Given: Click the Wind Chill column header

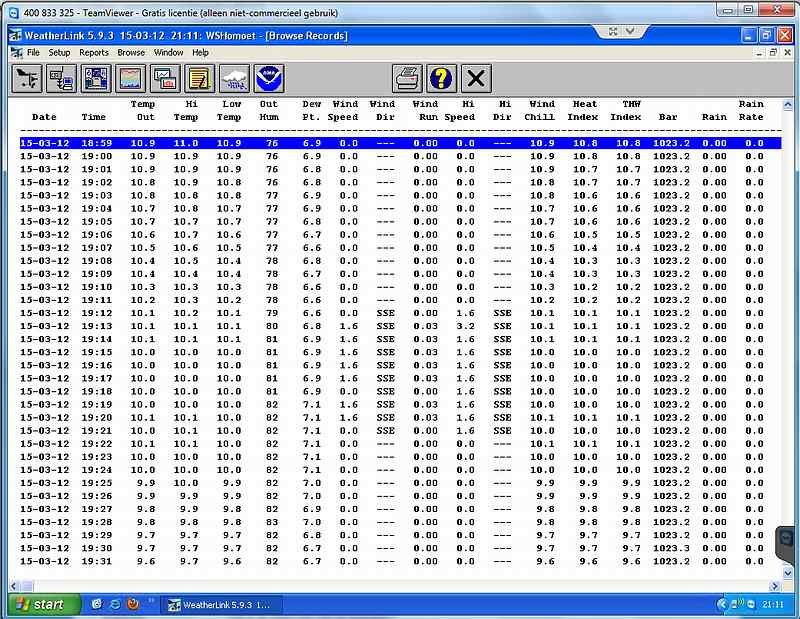Looking at the screenshot, I should 540,111.
